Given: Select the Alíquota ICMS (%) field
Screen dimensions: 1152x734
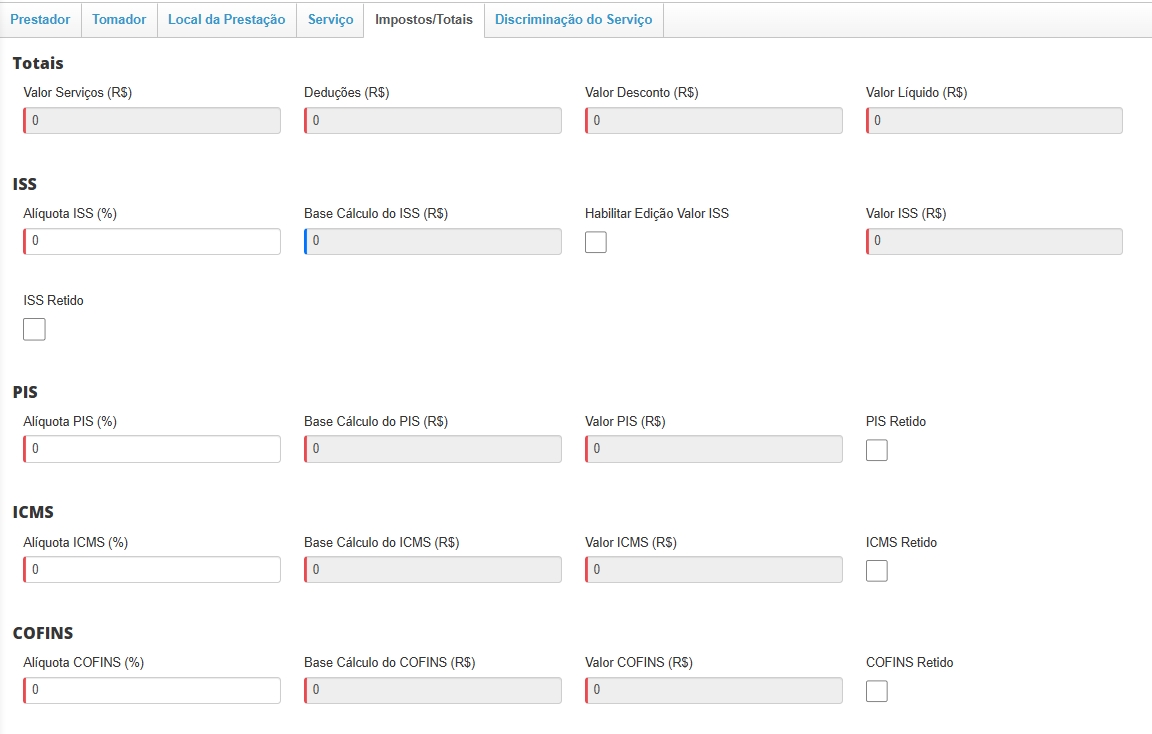Looking at the screenshot, I should (x=153, y=570).
